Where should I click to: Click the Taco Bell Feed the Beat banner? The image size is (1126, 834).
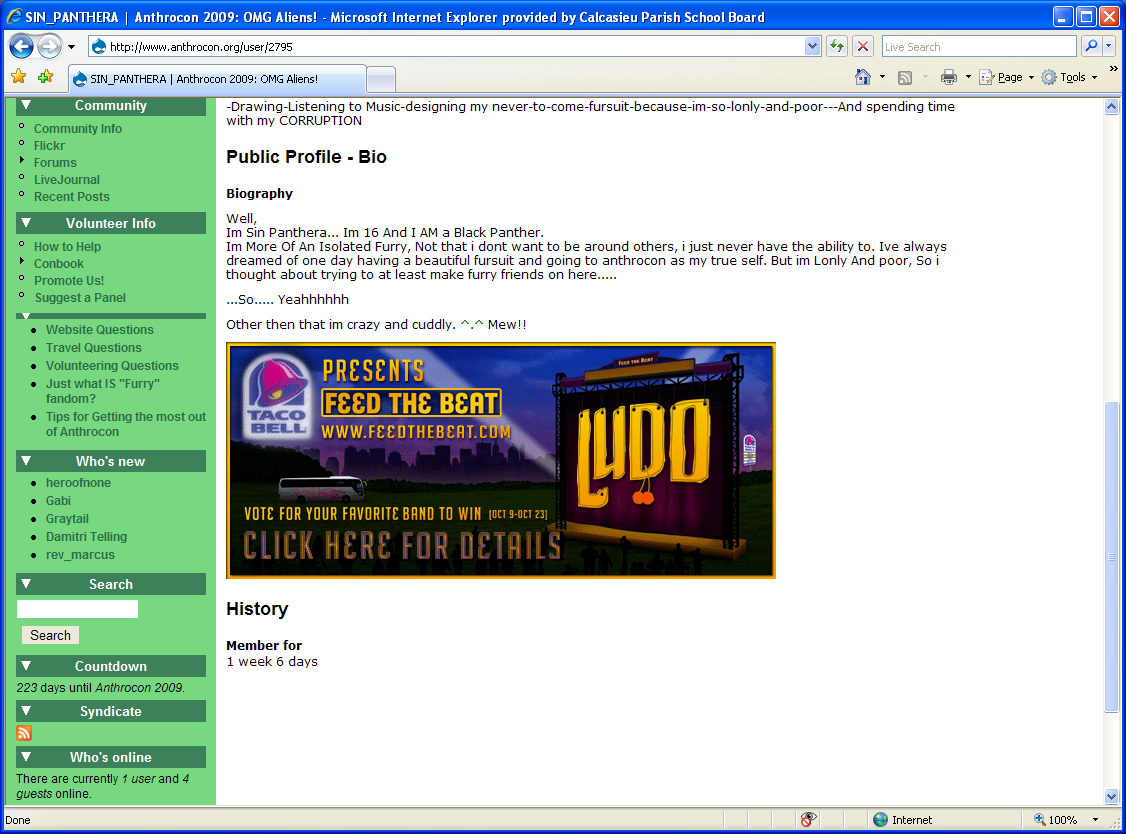[x=501, y=460]
